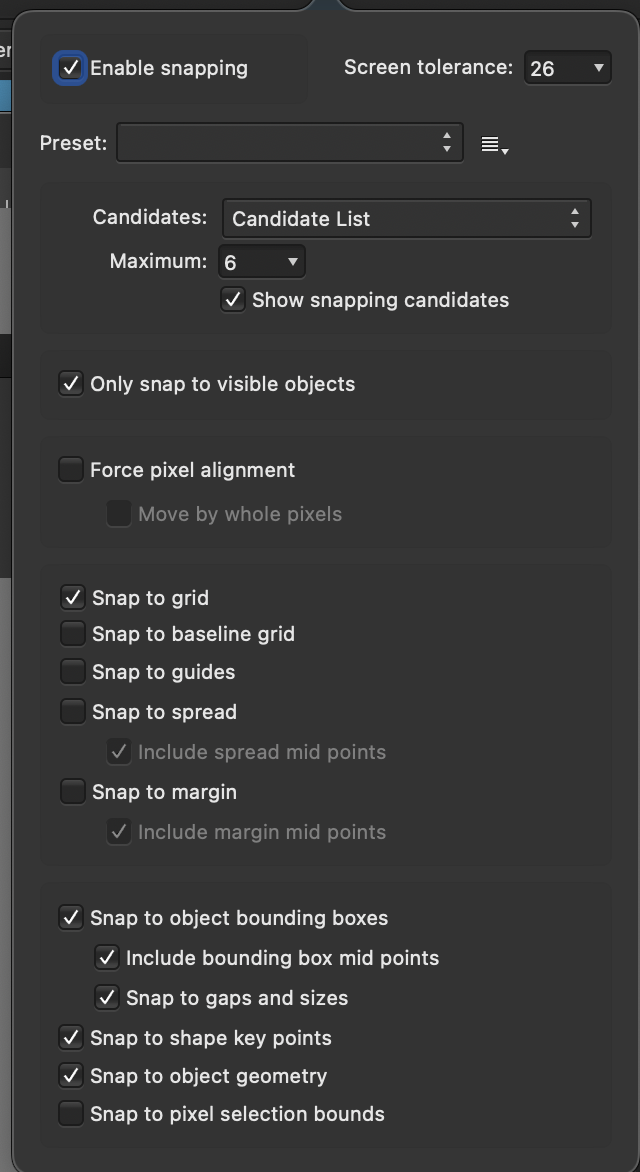
Task: Enable Snap to spread
Action: click(71, 712)
